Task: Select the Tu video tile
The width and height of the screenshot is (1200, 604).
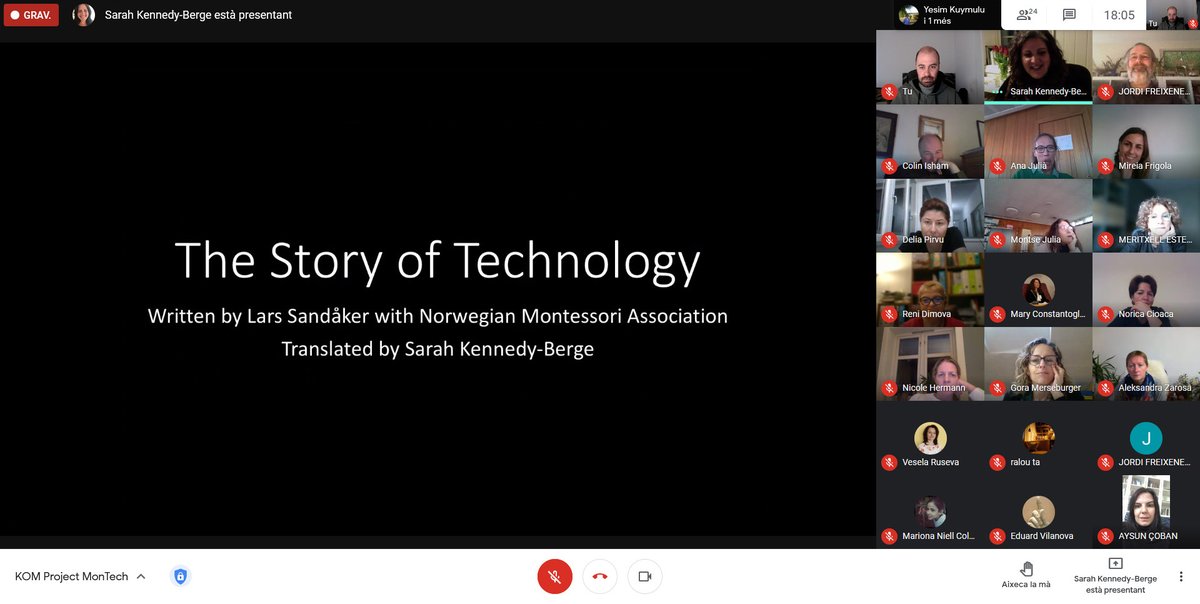Action: 930,67
